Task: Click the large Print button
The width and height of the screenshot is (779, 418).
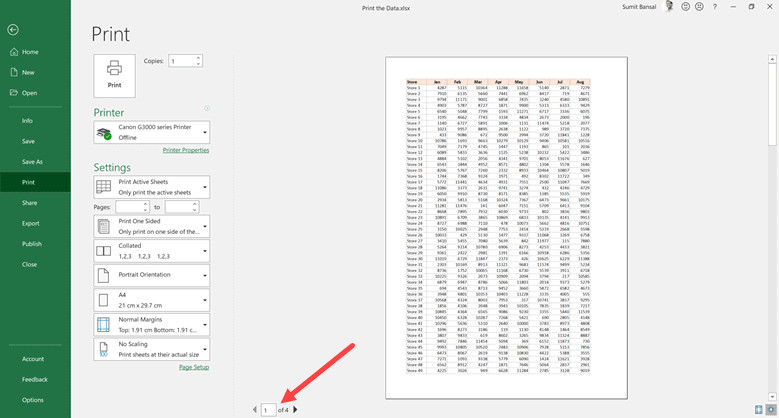Action: [x=114, y=74]
